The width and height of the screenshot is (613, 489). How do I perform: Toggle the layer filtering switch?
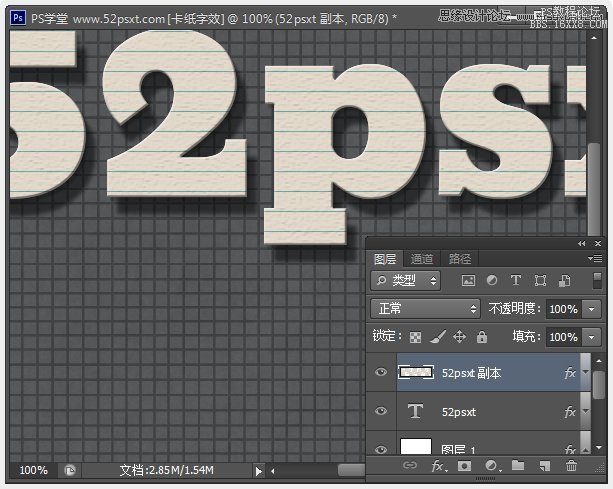597,280
